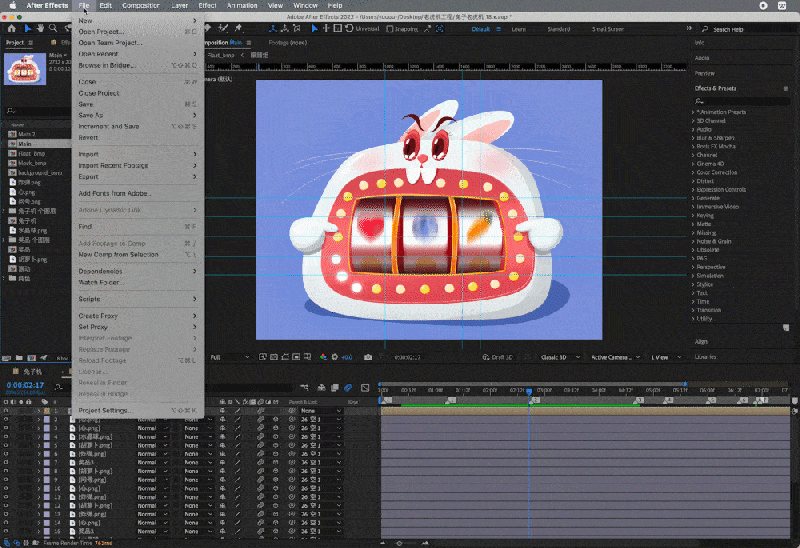The height and width of the screenshot is (548, 800).
Task: Switch to the Standard workspace
Action: click(x=559, y=29)
